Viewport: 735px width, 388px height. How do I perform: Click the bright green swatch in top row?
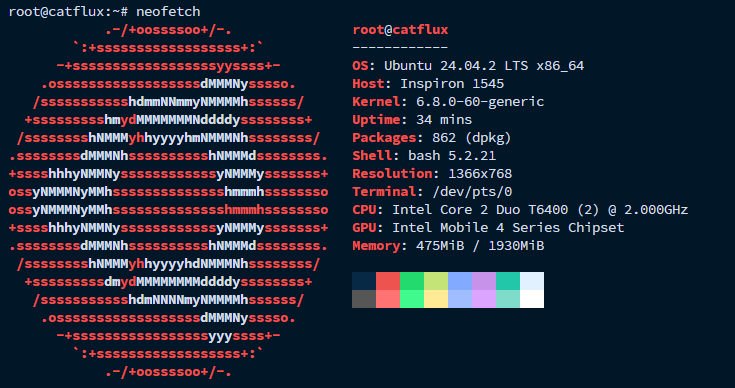pyautogui.click(x=412, y=281)
